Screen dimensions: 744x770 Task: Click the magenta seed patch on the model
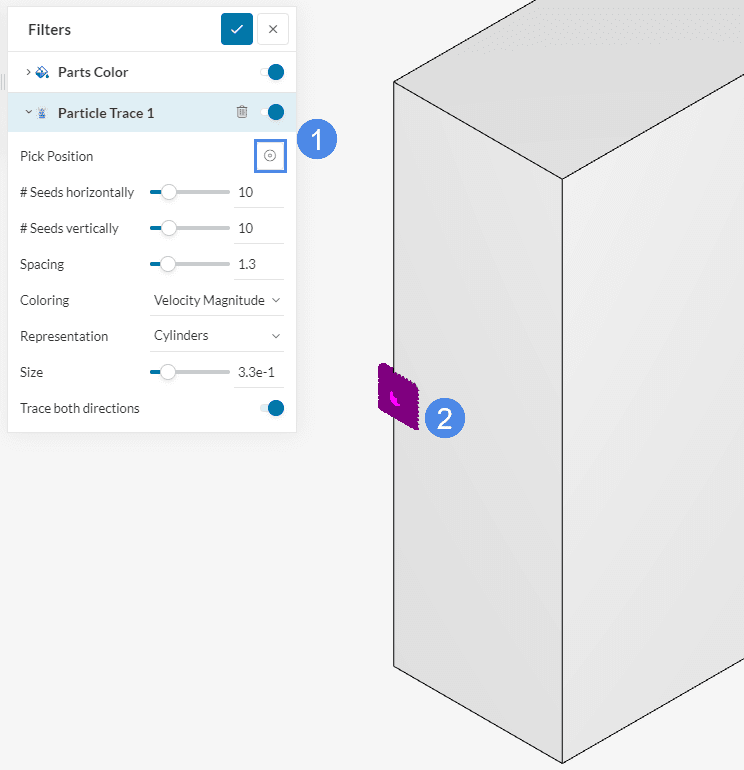tap(397, 396)
